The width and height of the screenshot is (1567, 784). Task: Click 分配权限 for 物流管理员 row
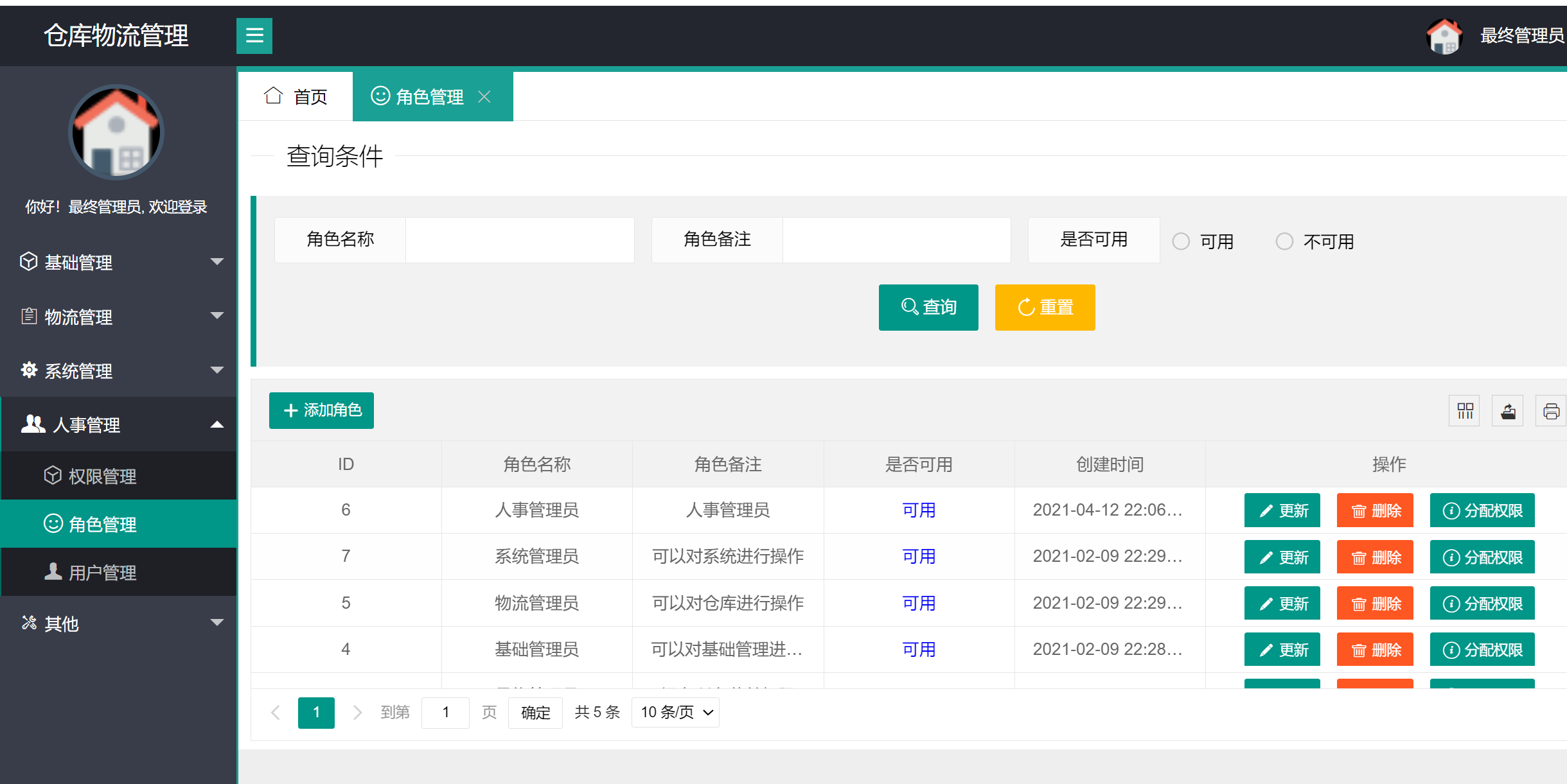click(x=1482, y=603)
